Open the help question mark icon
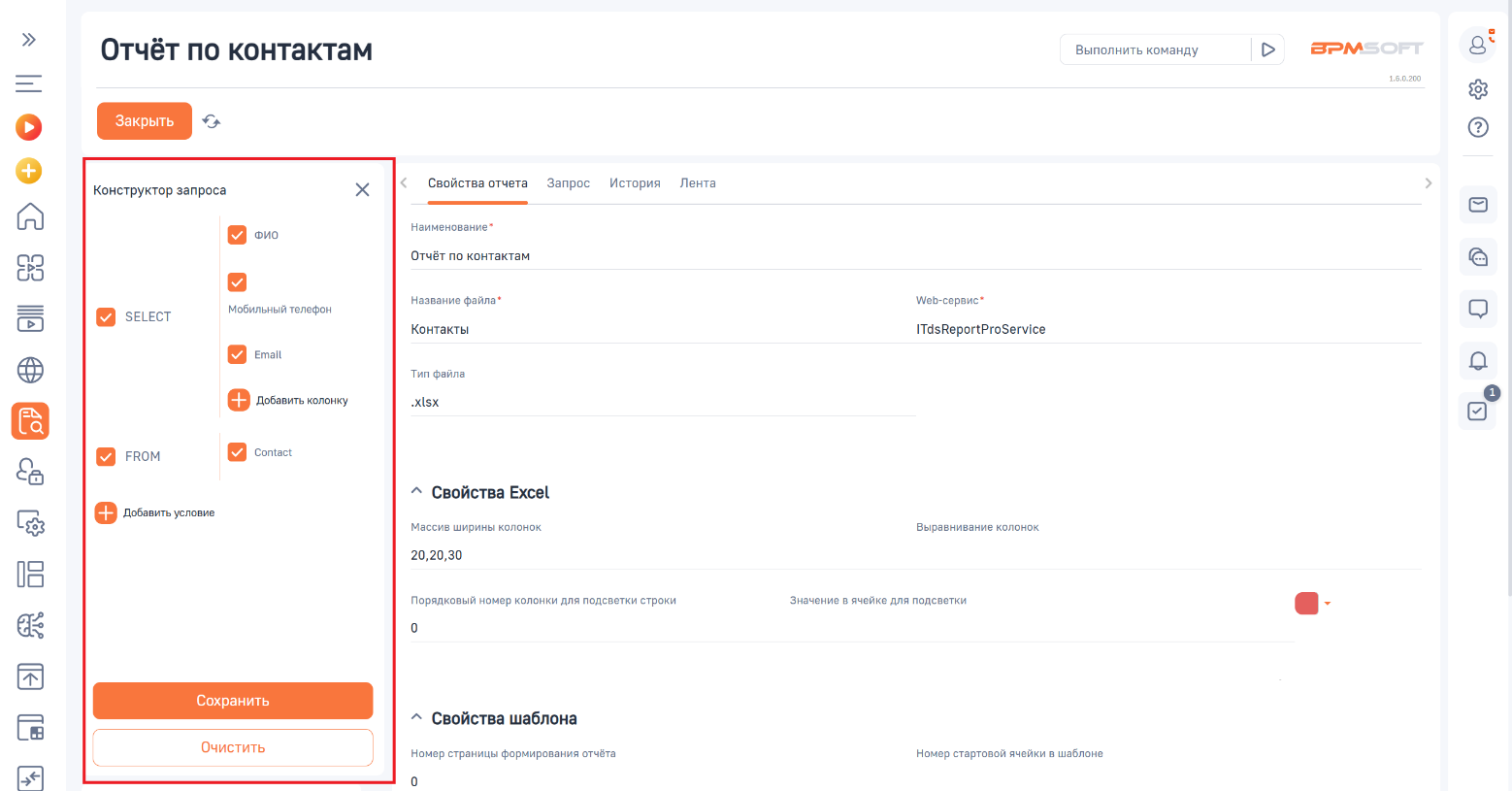The image size is (1512, 791). point(1477,127)
